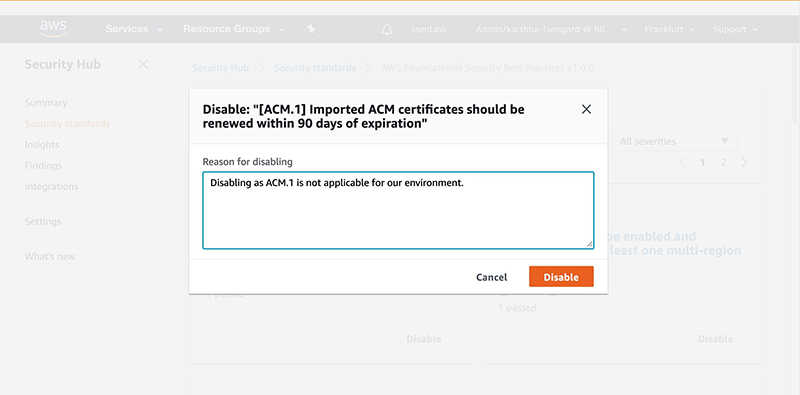Open the Frankfurt region selector
The image size is (800, 395).
669,30
